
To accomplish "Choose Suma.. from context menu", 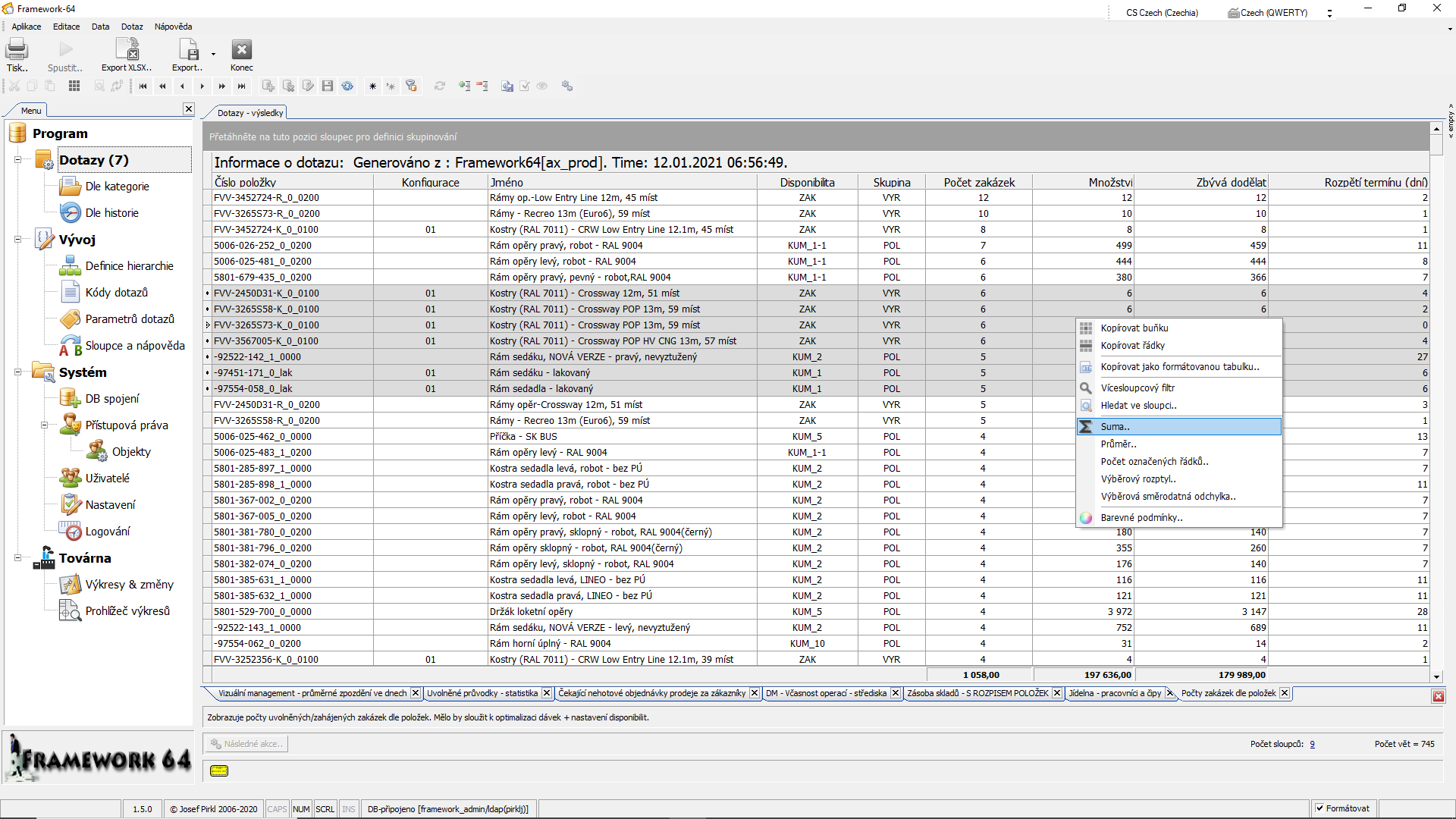I will tap(1179, 427).
